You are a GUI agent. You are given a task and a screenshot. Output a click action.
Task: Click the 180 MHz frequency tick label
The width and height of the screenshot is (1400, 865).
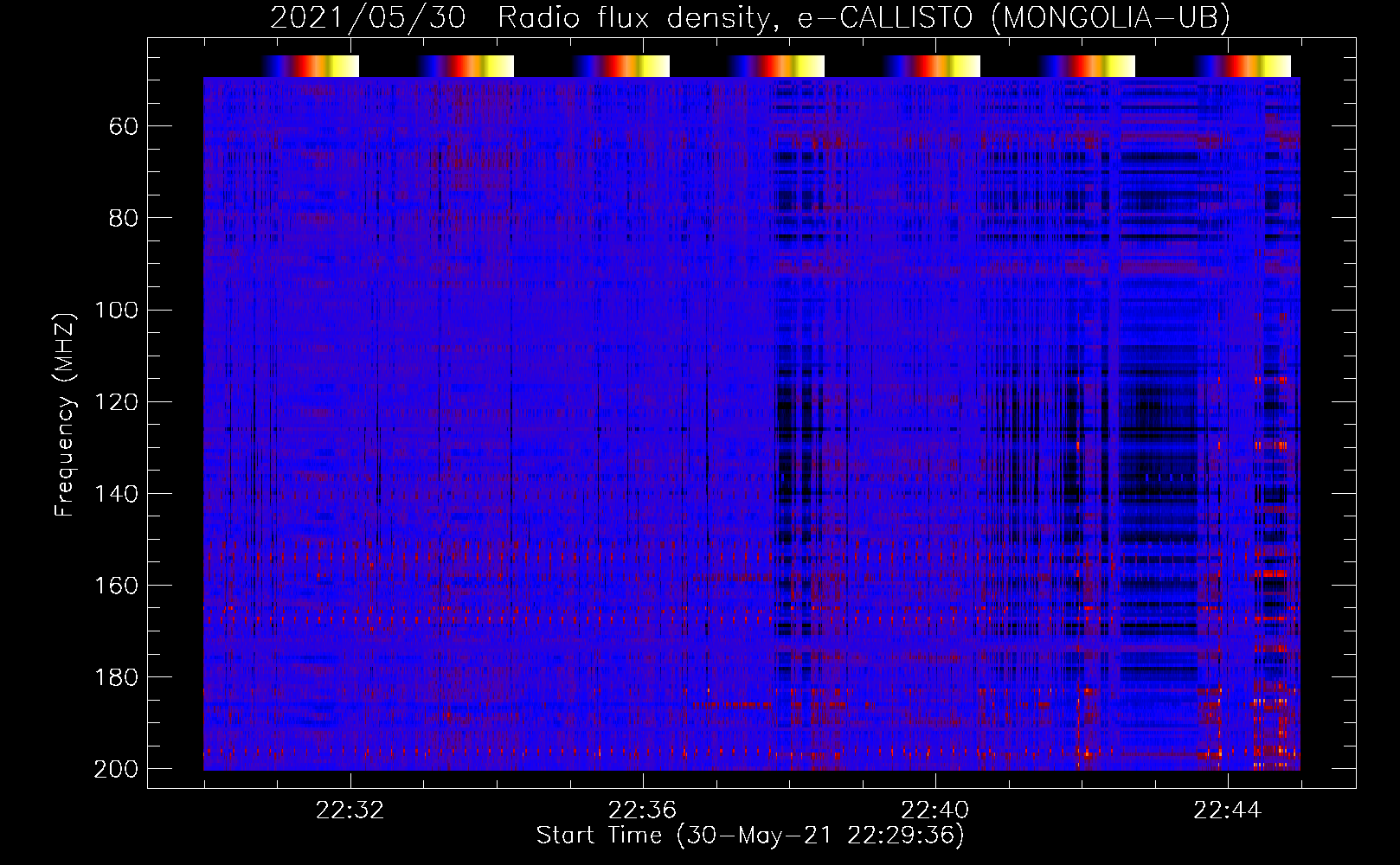pyautogui.click(x=115, y=676)
